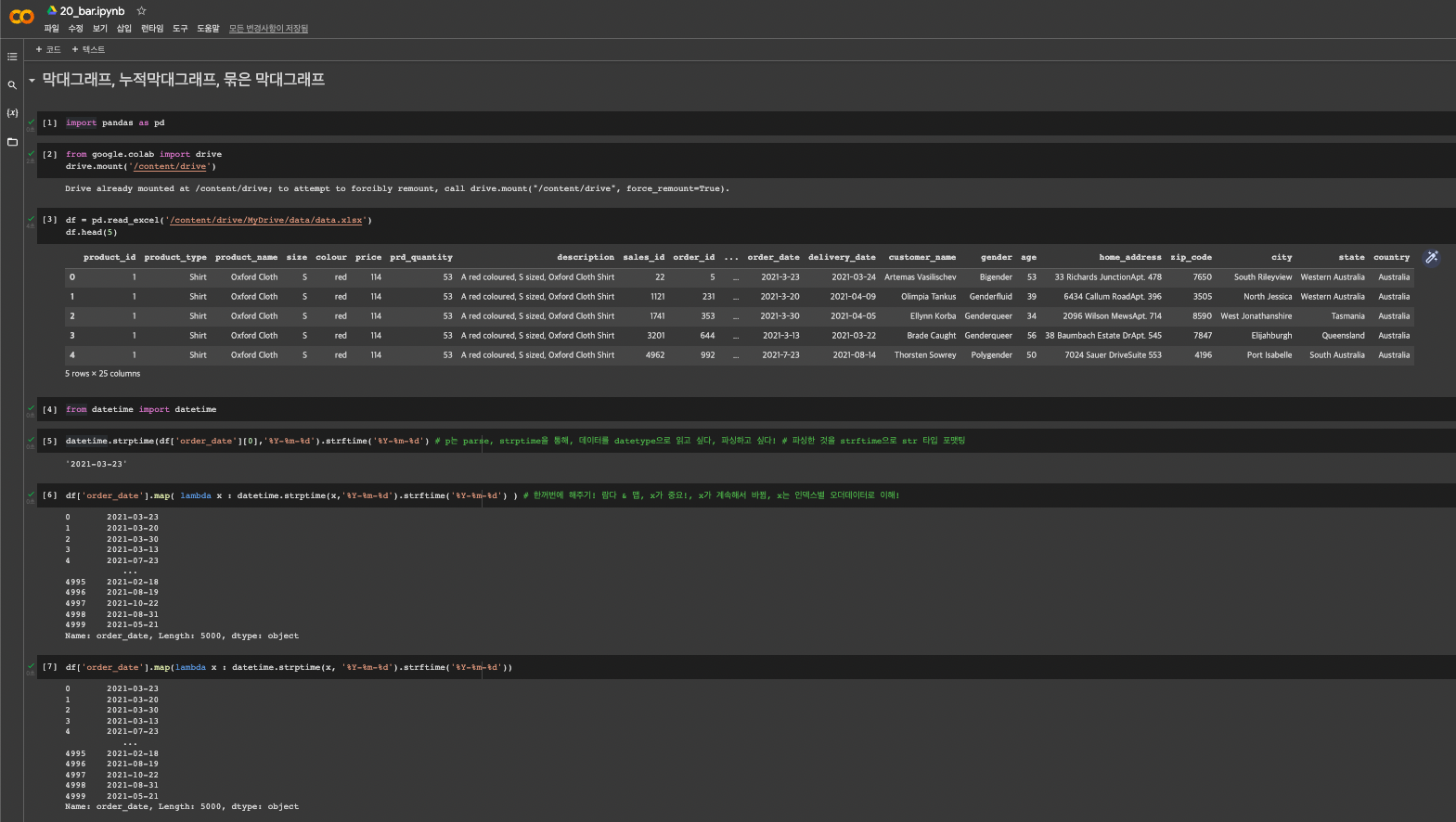This screenshot has height=822, width=1456.
Task: Click the Colab logo icon
Action: pyautogui.click(x=21, y=17)
